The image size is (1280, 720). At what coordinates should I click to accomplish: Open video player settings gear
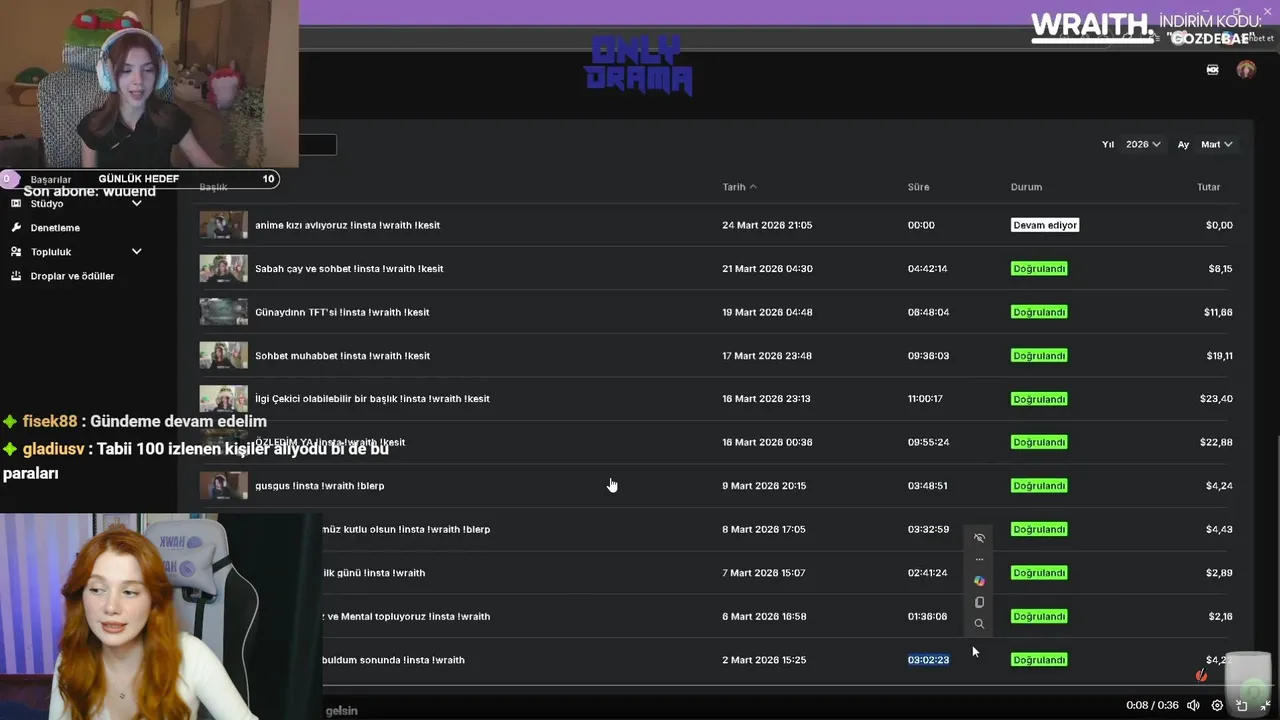[x=1217, y=705]
